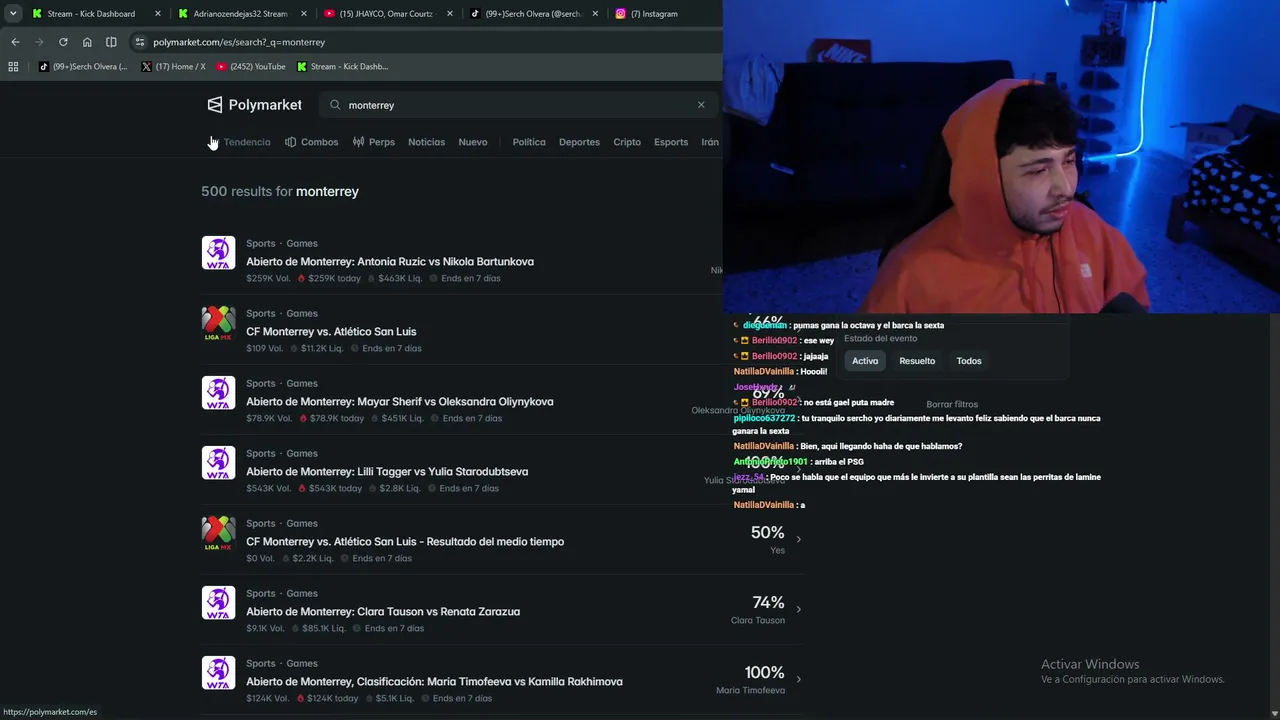The width and height of the screenshot is (1280, 720).
Task: Open the Irán category
Action: tap(710, 142)
